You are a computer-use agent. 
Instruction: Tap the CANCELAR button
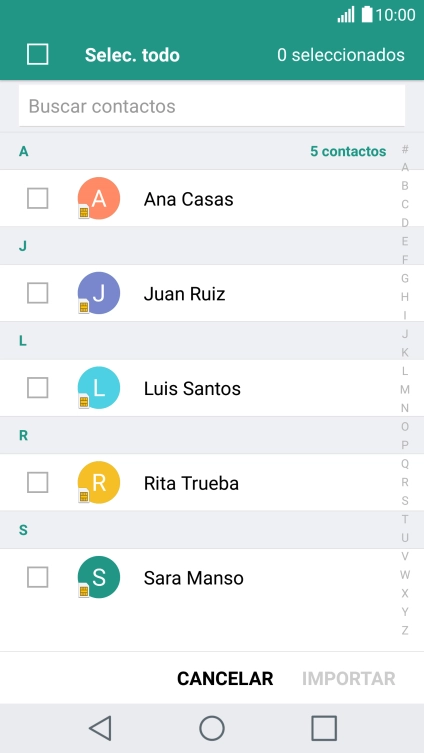[x=225, y=679]
